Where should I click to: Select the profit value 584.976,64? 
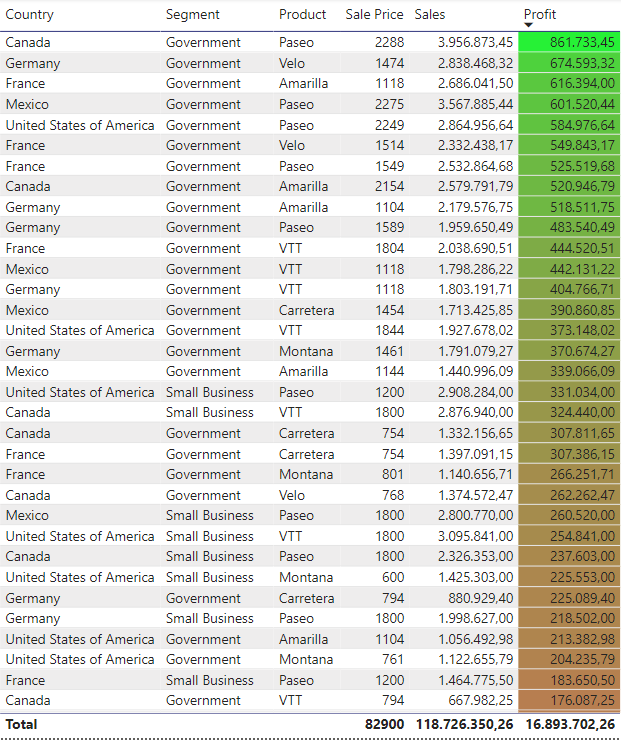click(582, 125)
